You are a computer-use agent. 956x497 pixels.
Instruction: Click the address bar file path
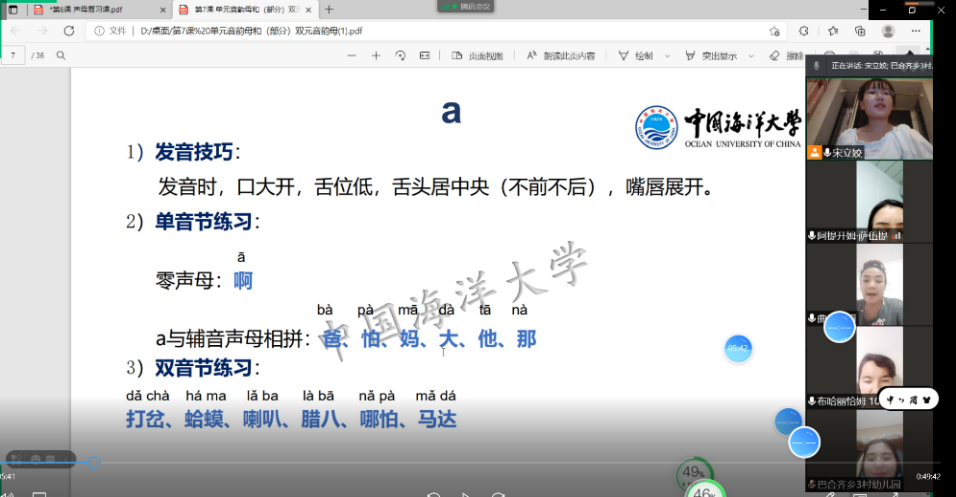coord(251,30)
